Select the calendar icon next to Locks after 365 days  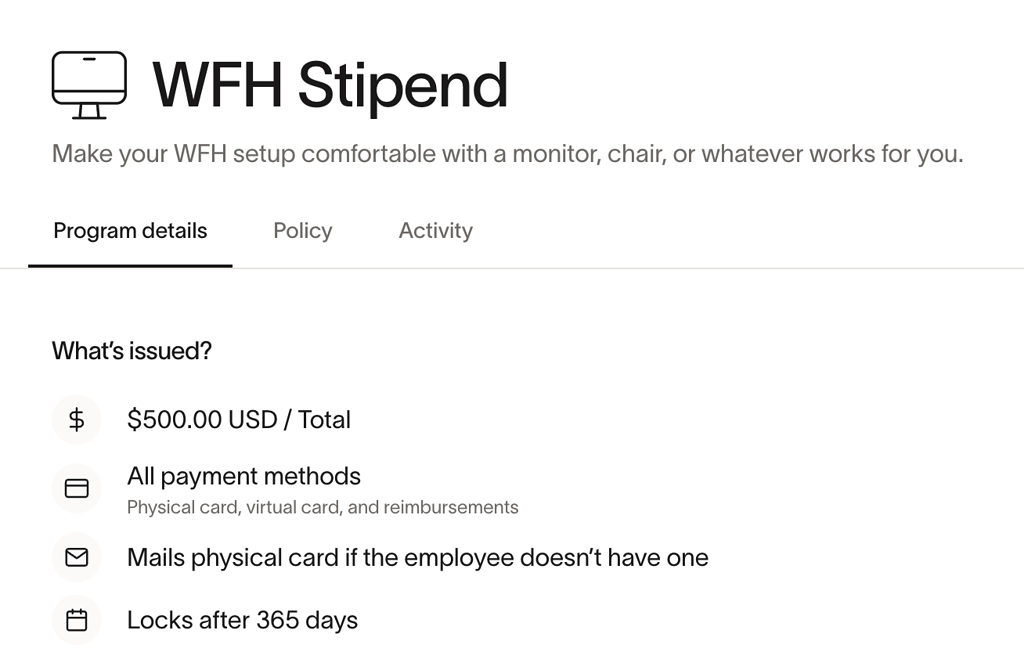[x=77, y=620]
